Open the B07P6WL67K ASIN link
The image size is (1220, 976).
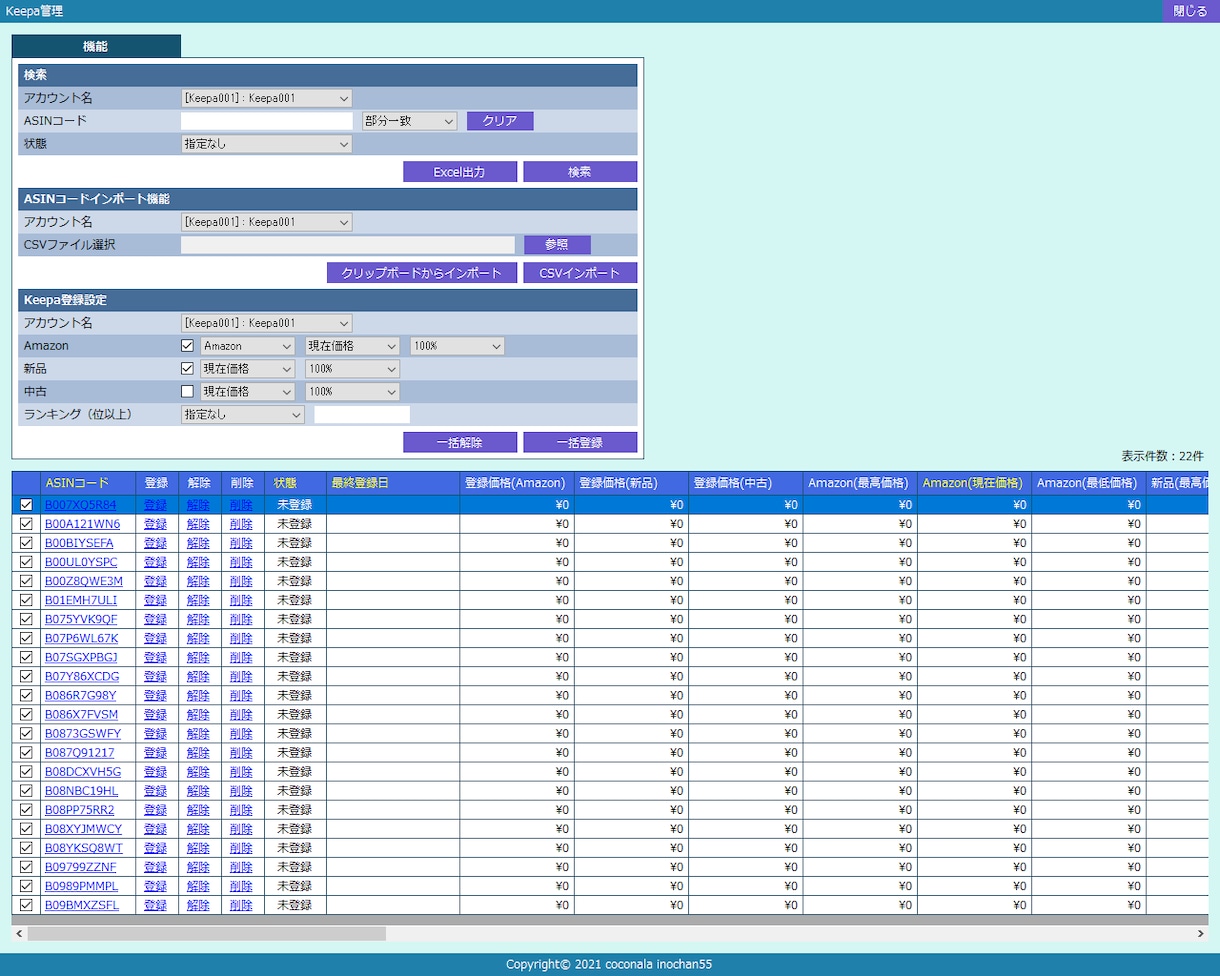pos(81,638)
